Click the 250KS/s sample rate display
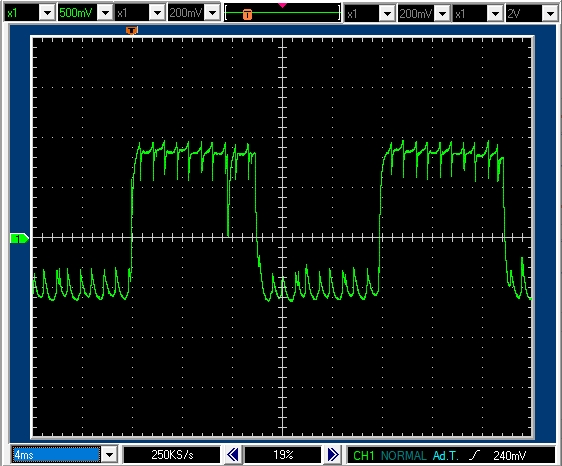 pos(172,455)
